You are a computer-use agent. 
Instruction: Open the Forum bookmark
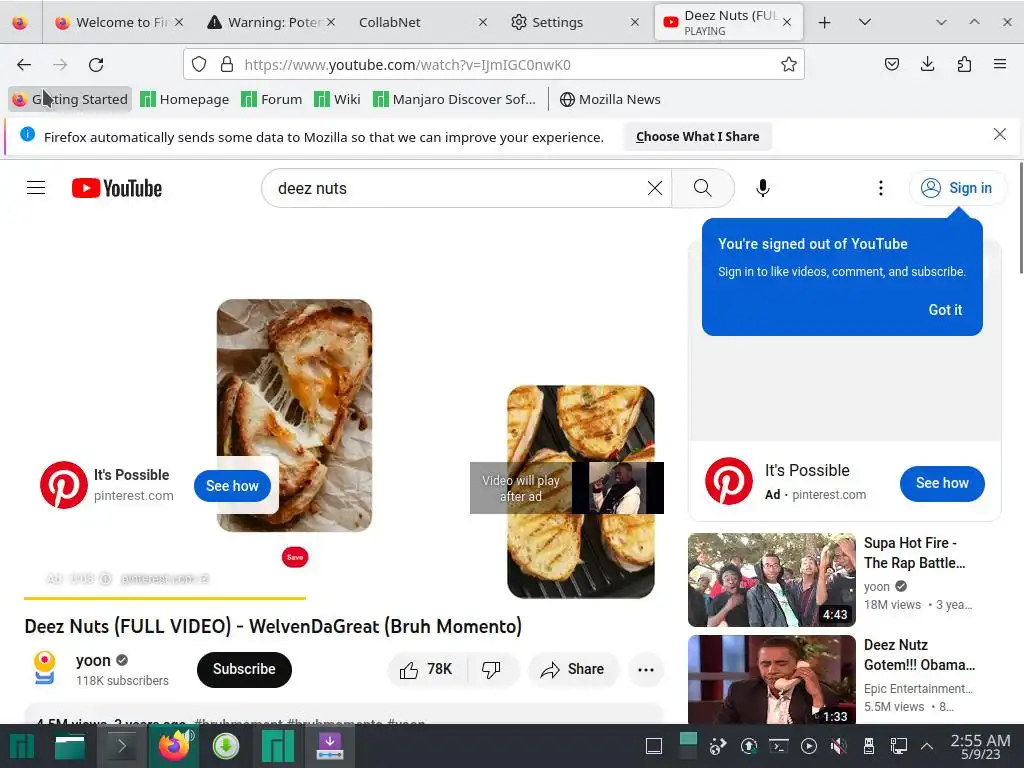[272, 99]
